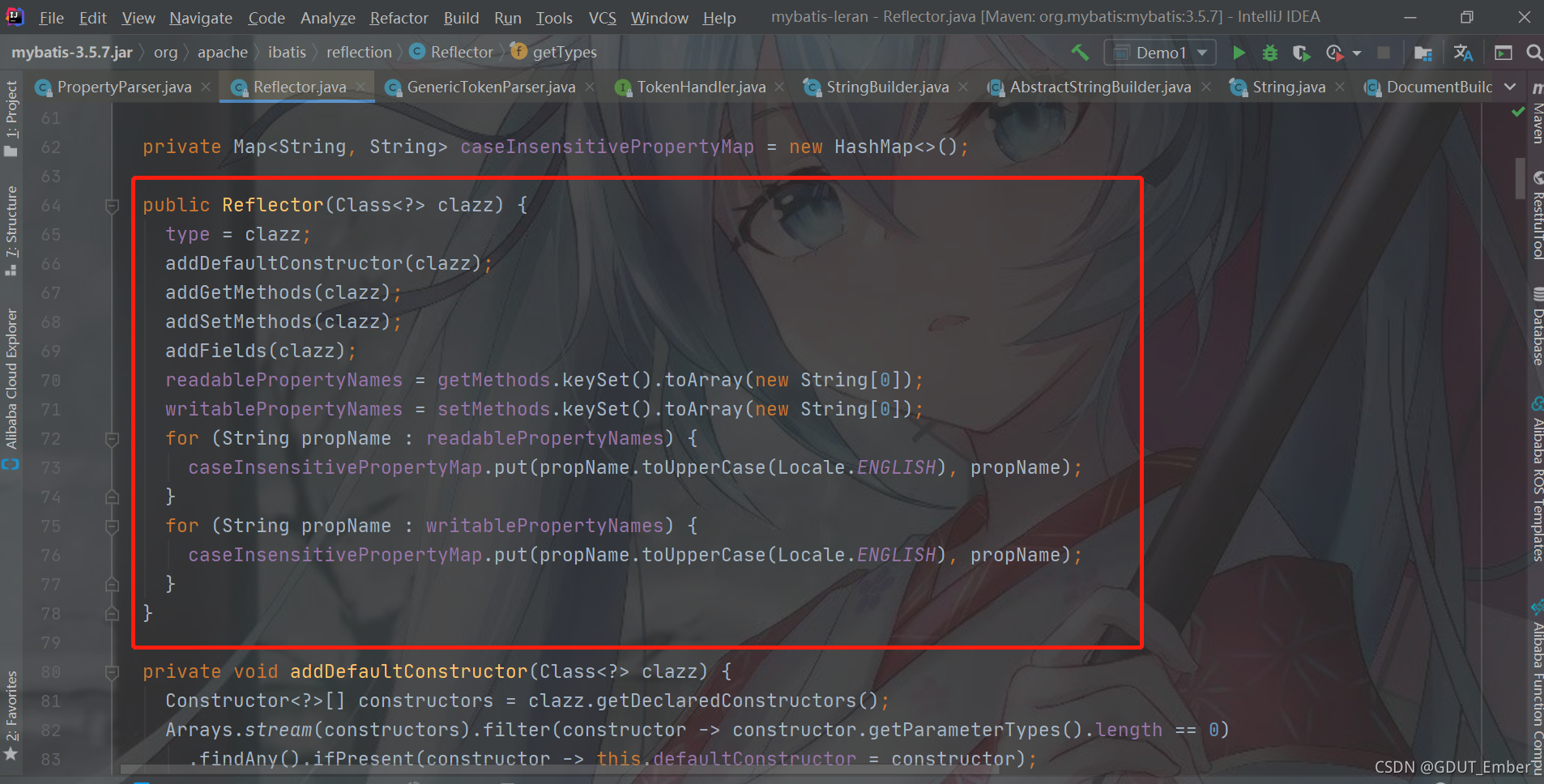Click the Reflector breadcrumb
The width and height of the screenshot is (1544, 784).
click(462, 52)
